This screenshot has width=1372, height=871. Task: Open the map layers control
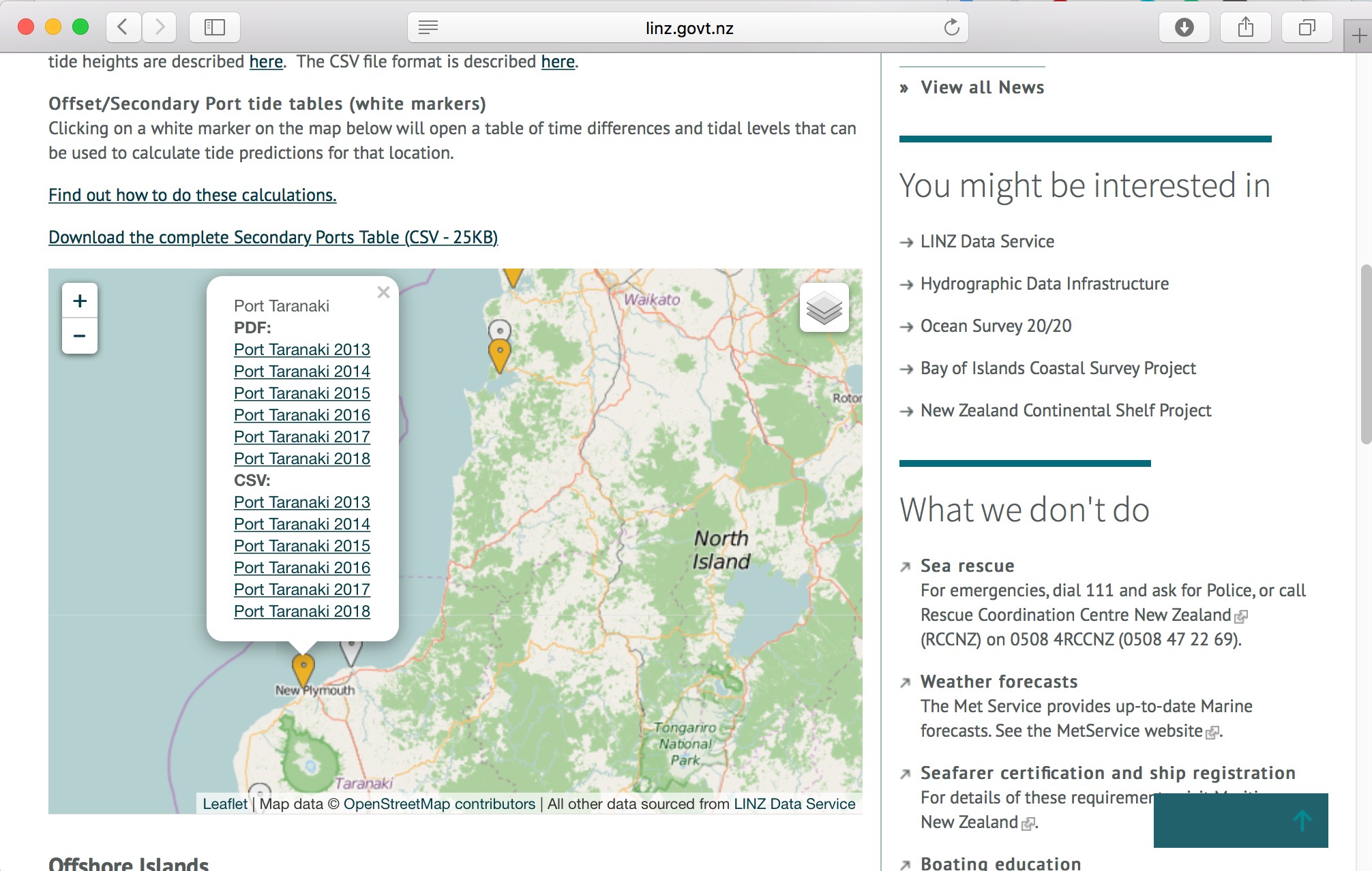click(824, 307)
